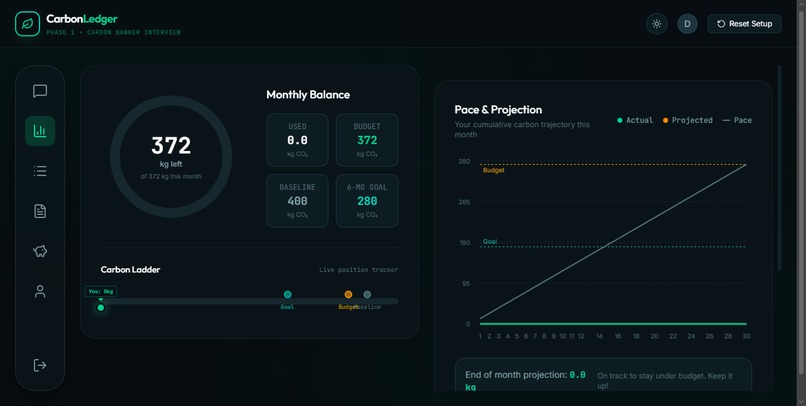Open the piggy bank savings sidebar icon

pyautogui.click(x=40, y=251)
